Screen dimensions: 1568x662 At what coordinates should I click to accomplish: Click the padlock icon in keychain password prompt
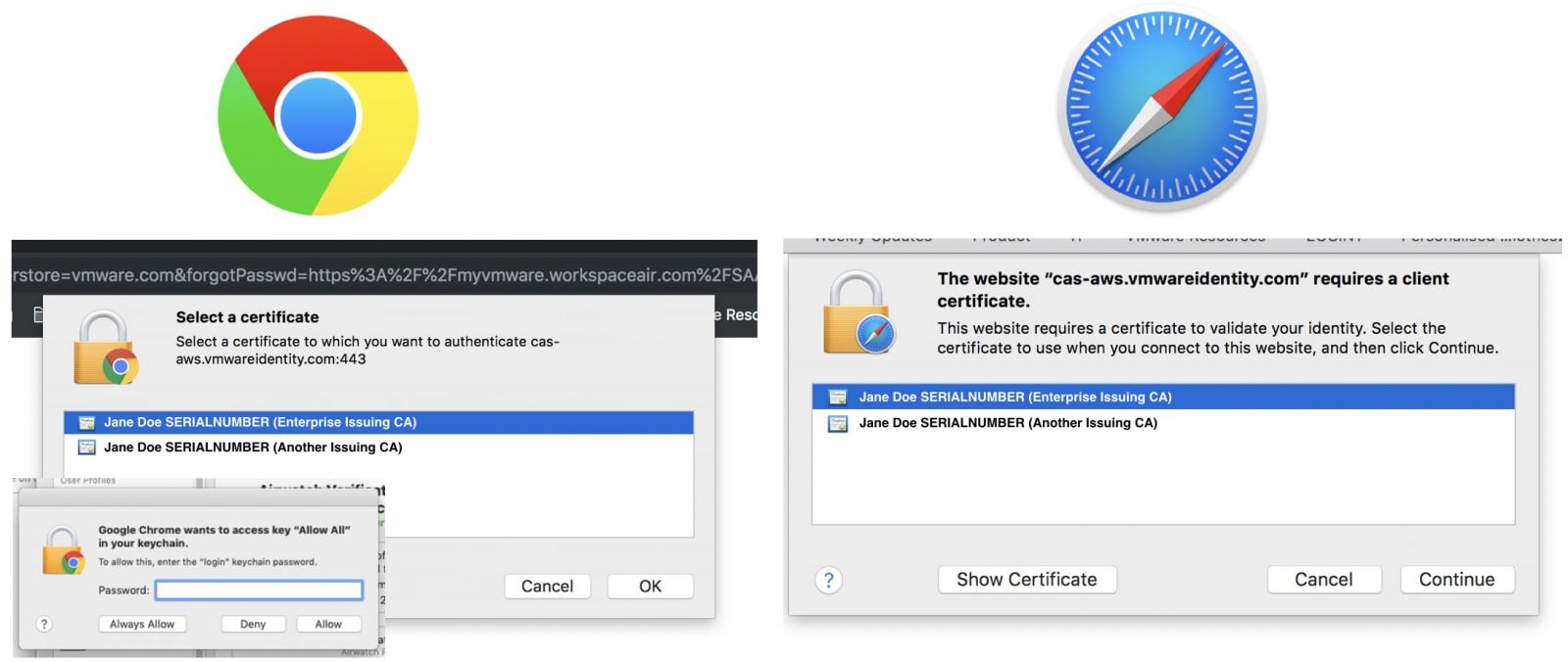pyautogui.click(x=63, y=550)
